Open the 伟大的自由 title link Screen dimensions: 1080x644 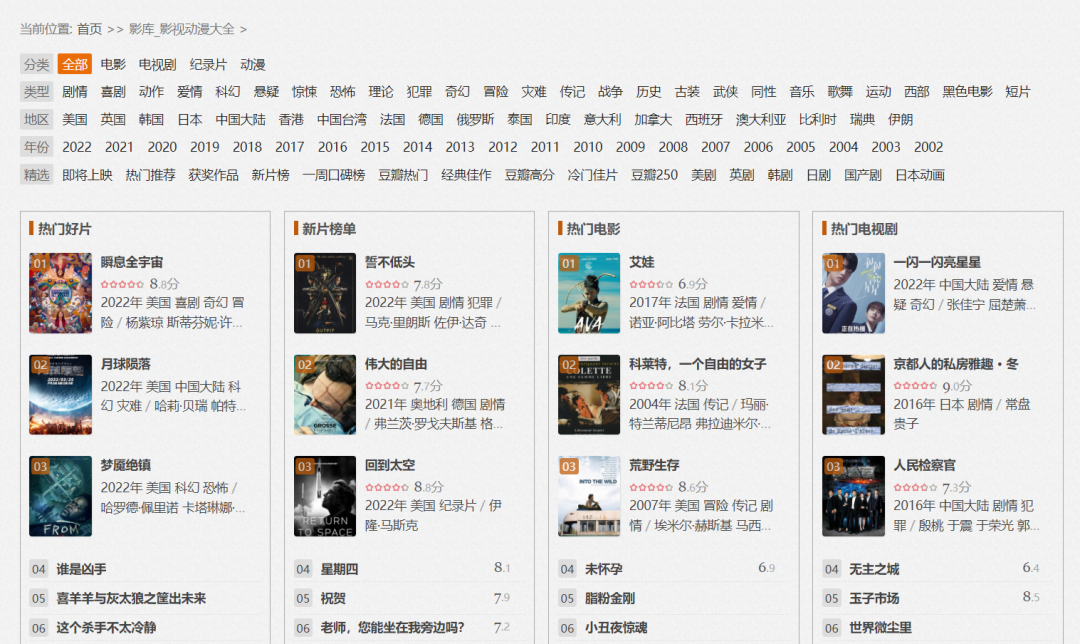[396, 364]
